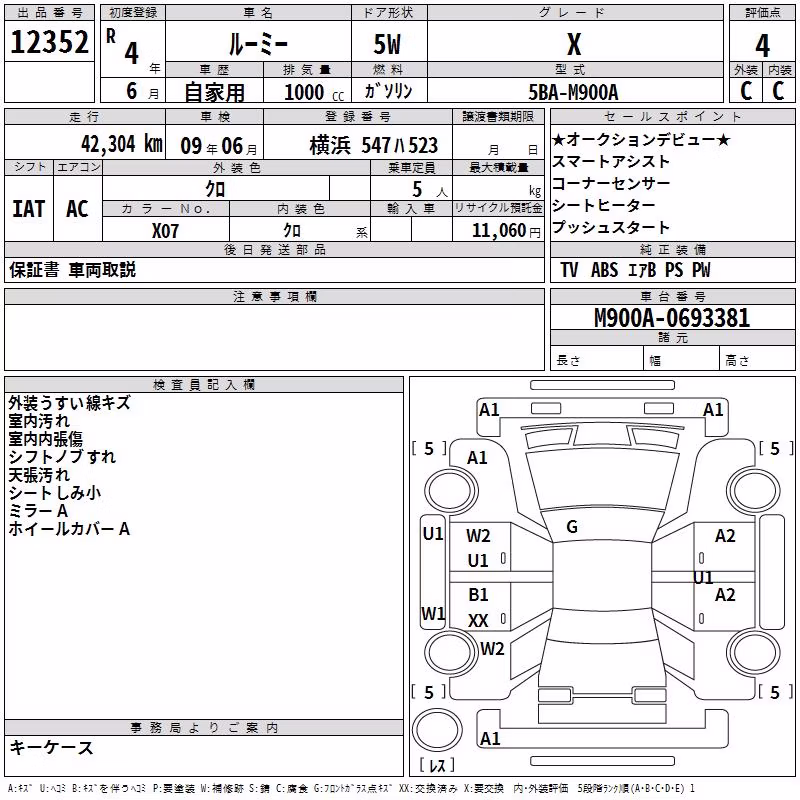Select air conditioner value AC
This screenshot has height=800, width=800.
78,209
